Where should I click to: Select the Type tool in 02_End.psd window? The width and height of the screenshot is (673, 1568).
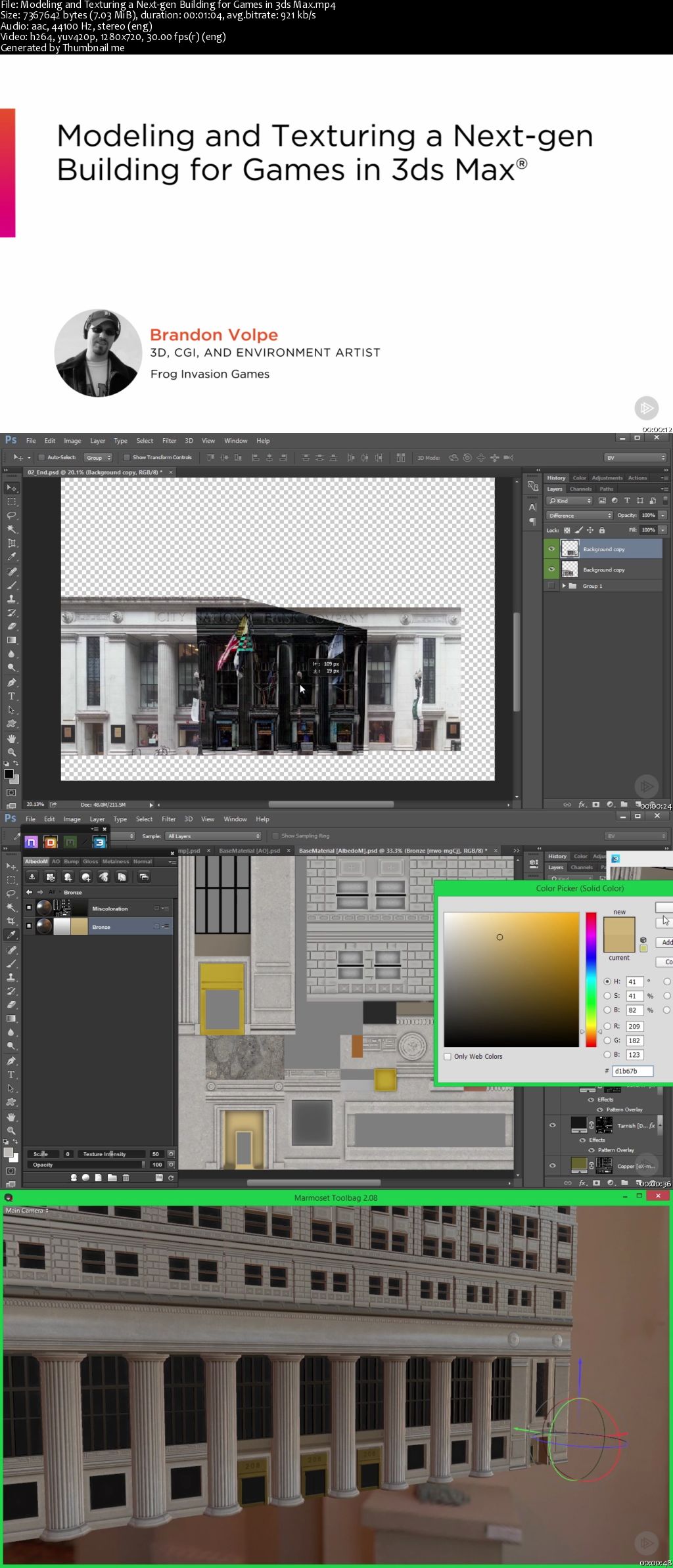click(x=11, y=696)
